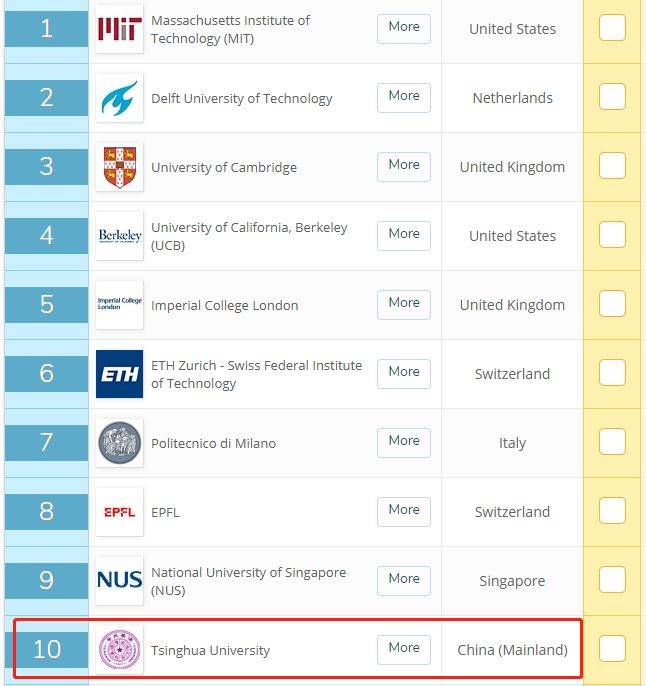Expand More details for ETH Zurich
This screenshot has width=646, height=686.
pos(404,374)
